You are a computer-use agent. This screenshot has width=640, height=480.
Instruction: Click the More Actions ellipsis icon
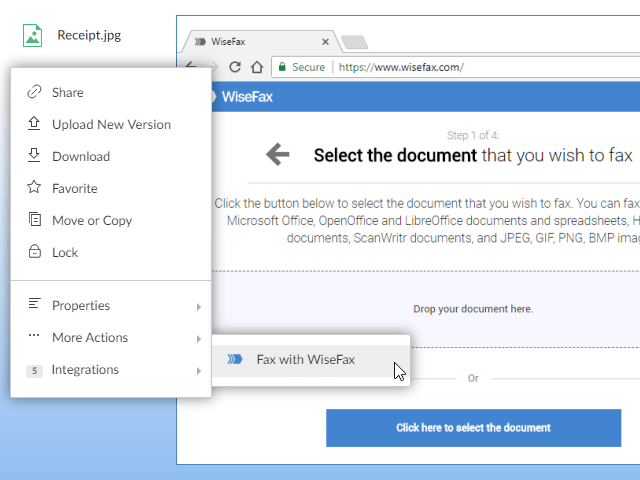[x=34, y=336]
